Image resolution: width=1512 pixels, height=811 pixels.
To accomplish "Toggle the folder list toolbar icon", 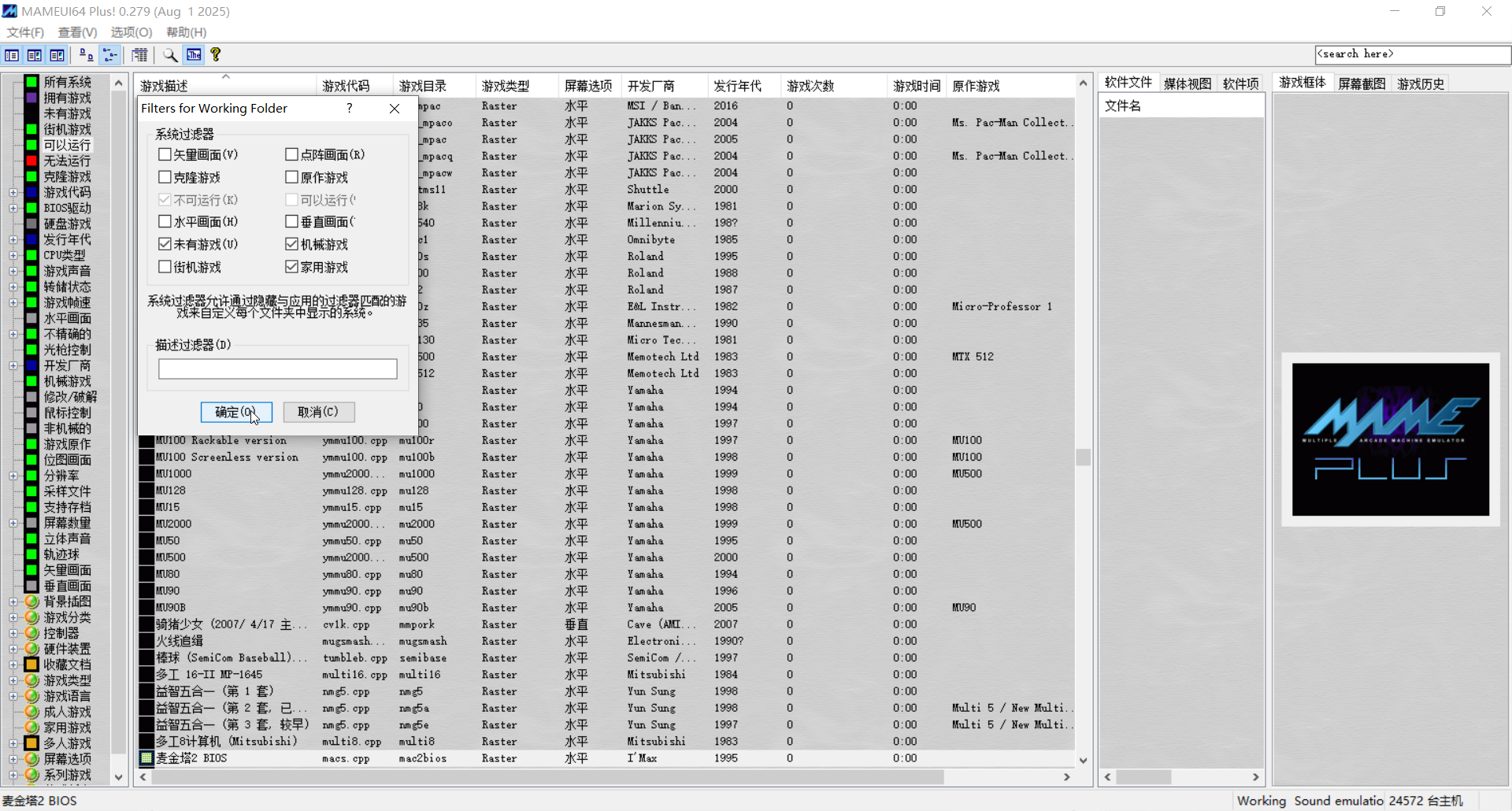I will coord(12,55).
